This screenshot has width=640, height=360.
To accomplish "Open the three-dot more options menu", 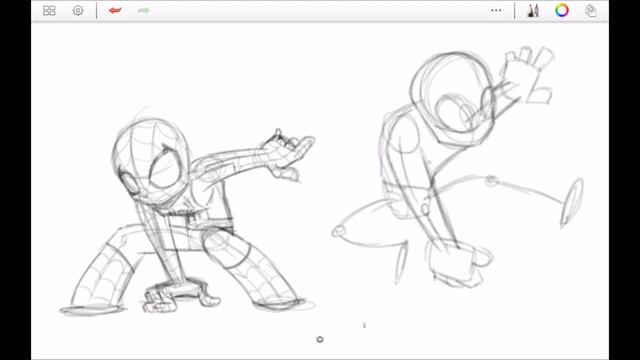I will point(496,11).
